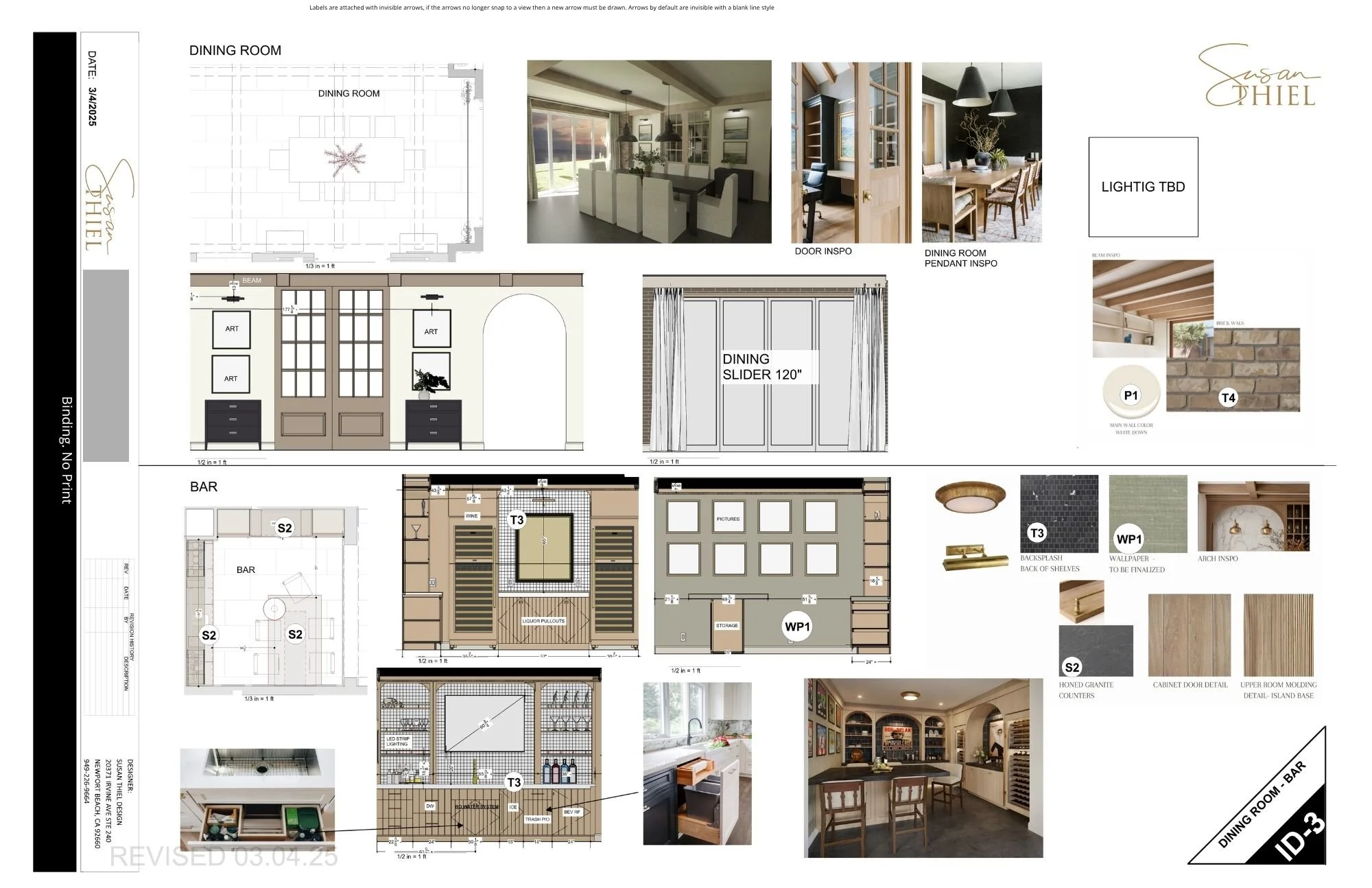Pick the cabinet door detail wood swatch
This screenshot has width=1372, height=888.
(x=1189, y=635)
